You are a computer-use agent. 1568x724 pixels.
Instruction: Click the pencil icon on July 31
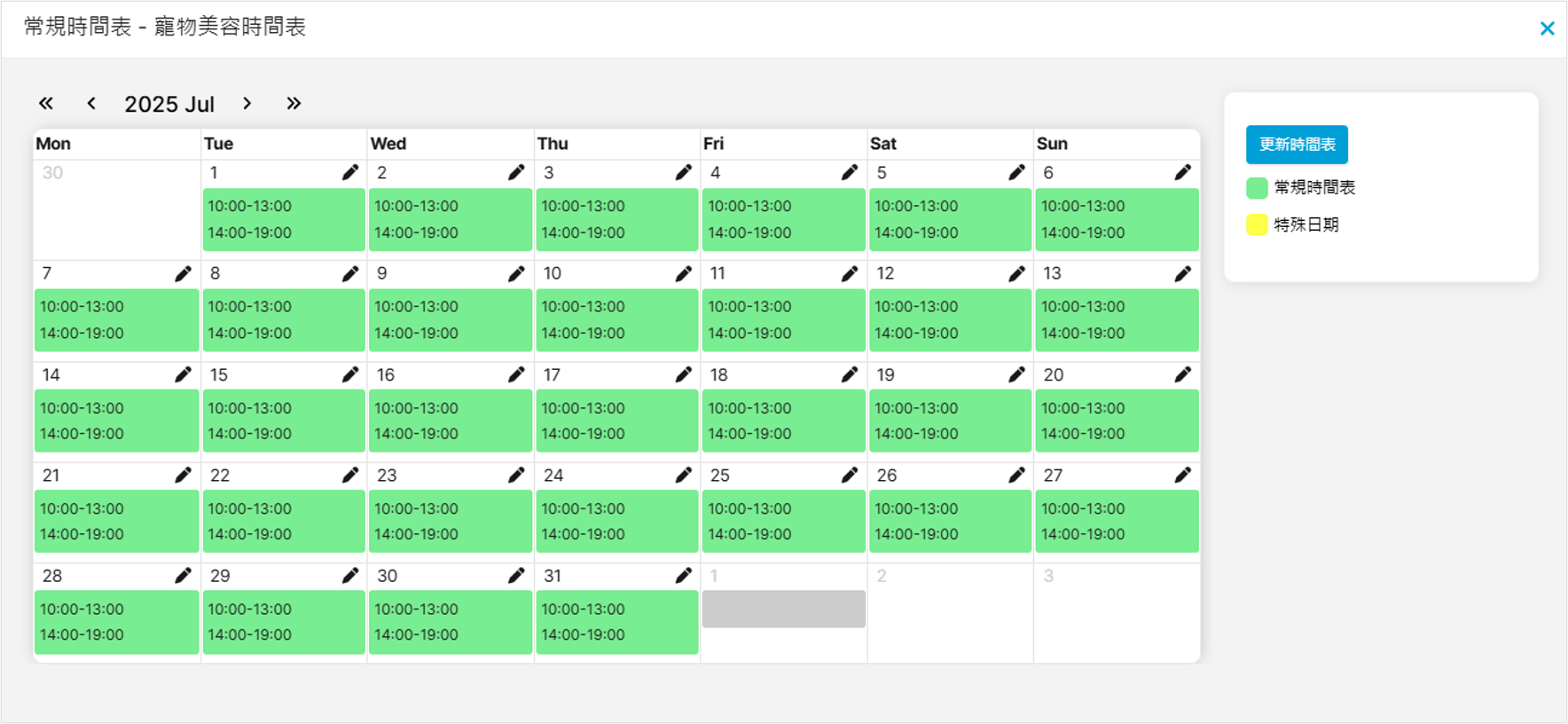(x=683, y=576)
